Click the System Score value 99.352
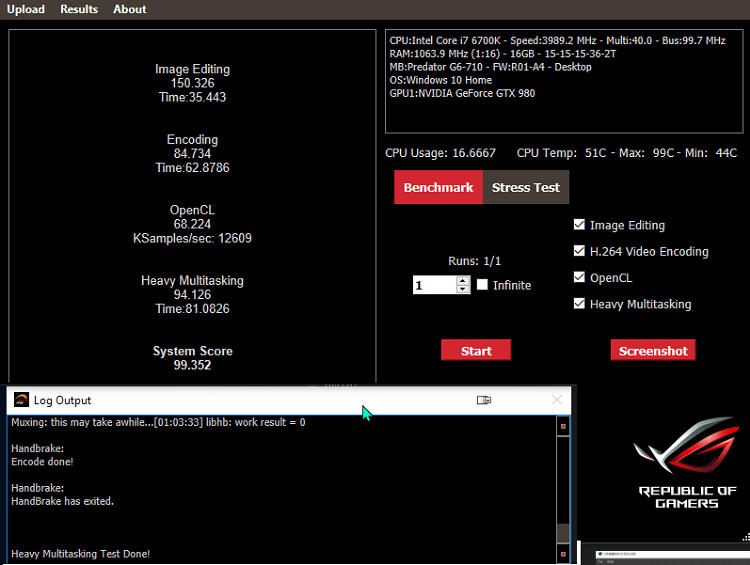The width and height of the screenshot is (750, 565). [x=192, y=365]
